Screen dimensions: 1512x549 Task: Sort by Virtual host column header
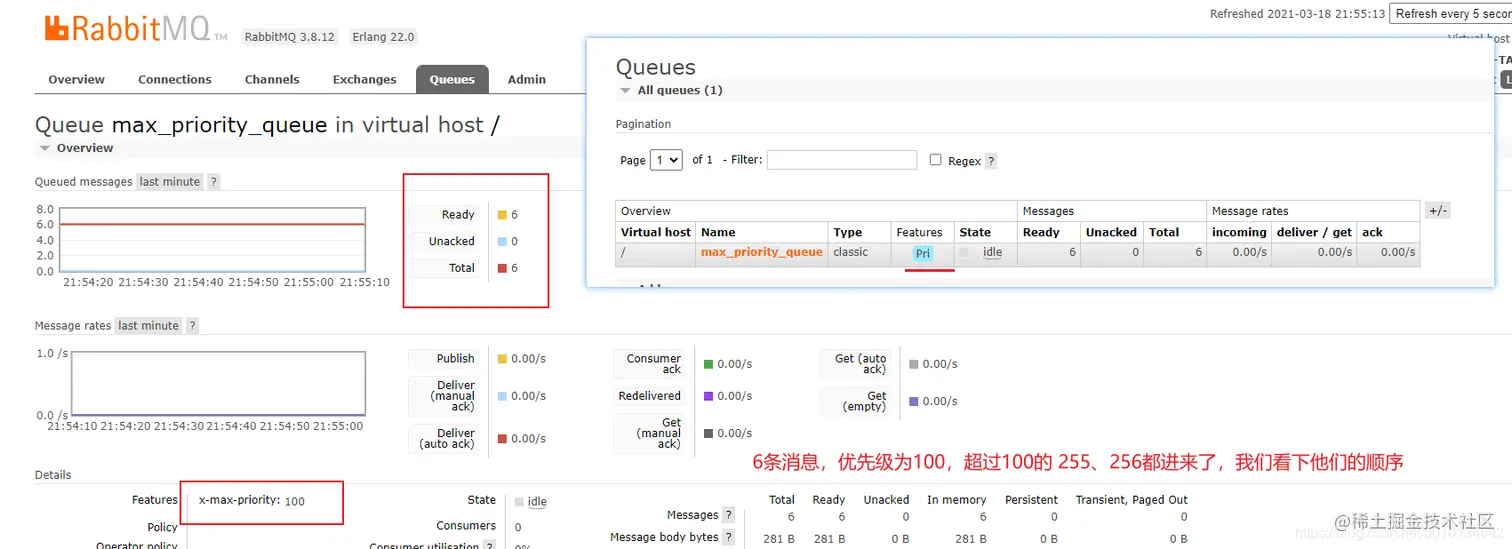coord(656,232)
